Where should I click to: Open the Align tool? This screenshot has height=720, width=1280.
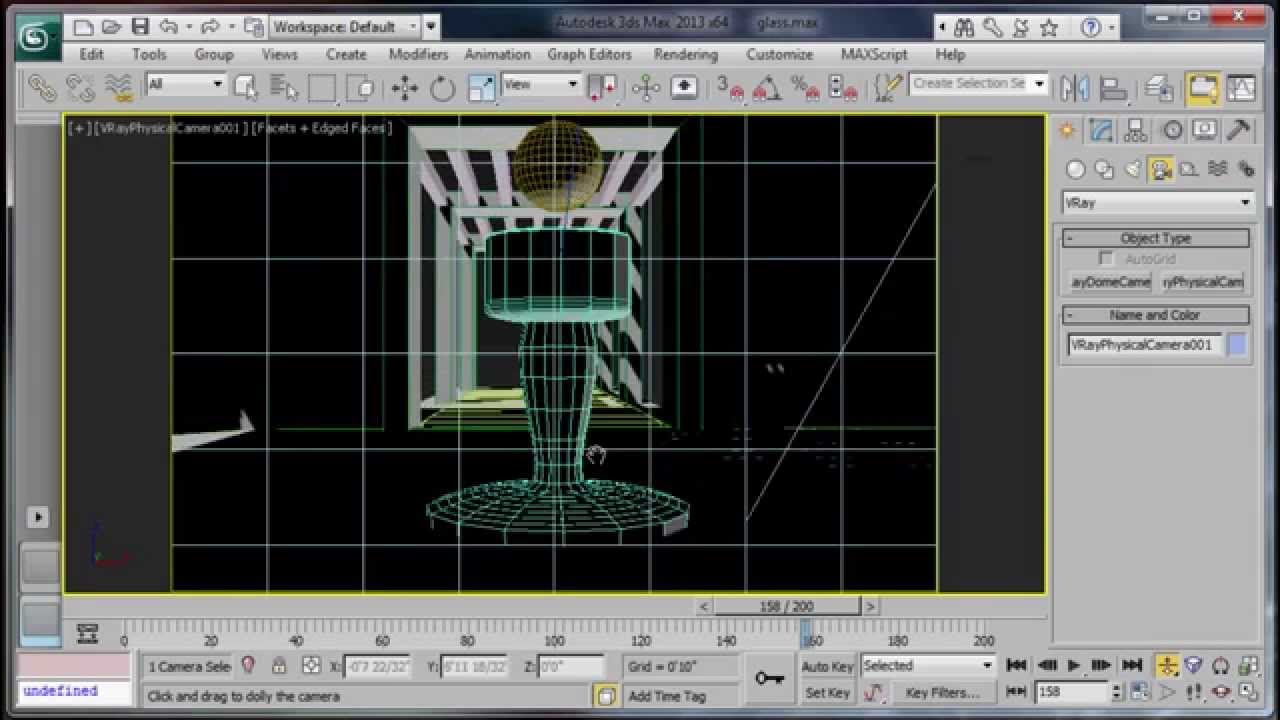pos(1113,89)
